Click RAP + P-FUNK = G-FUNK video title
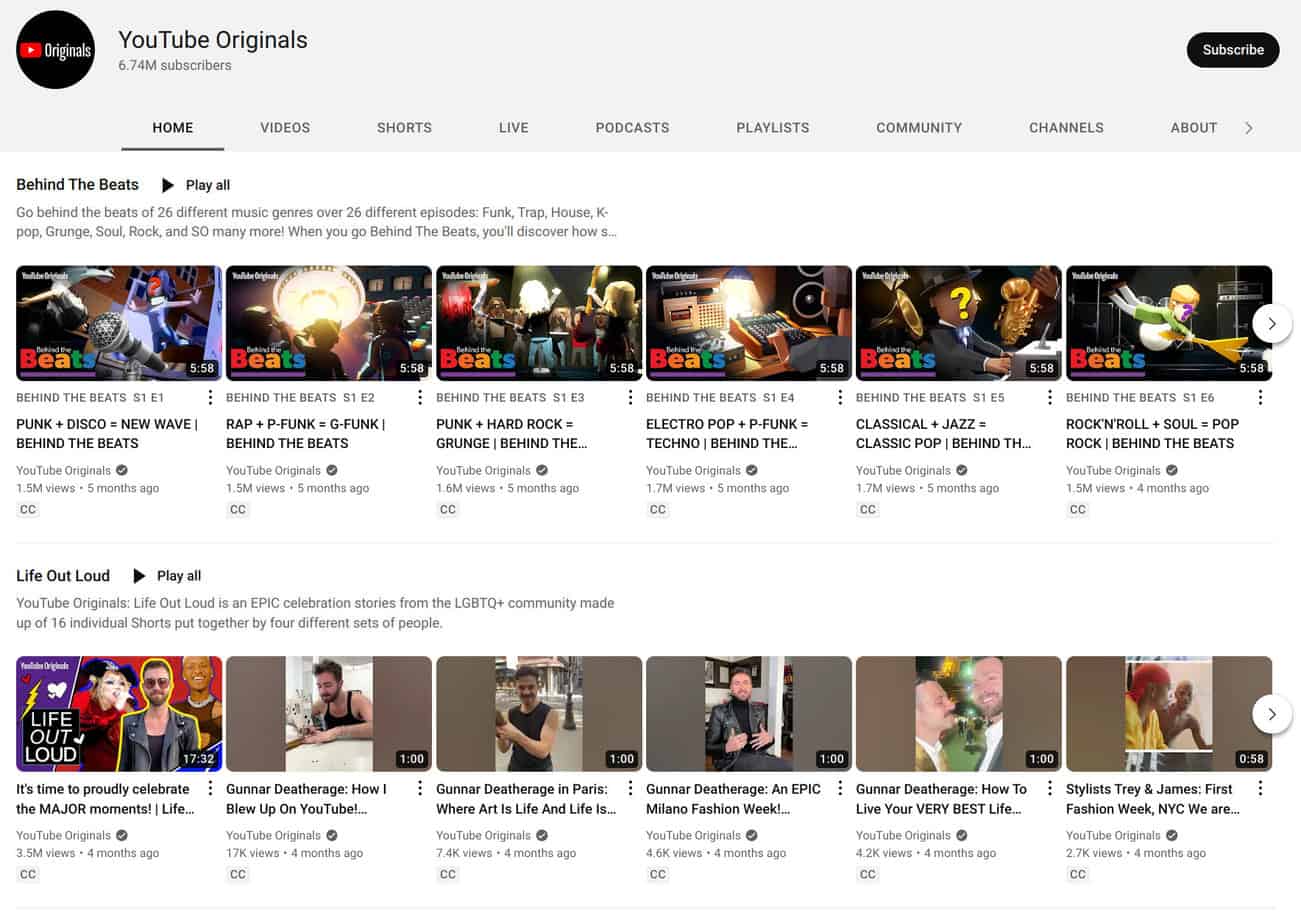This screenshot has height=924, width=1301. point(306,434)
